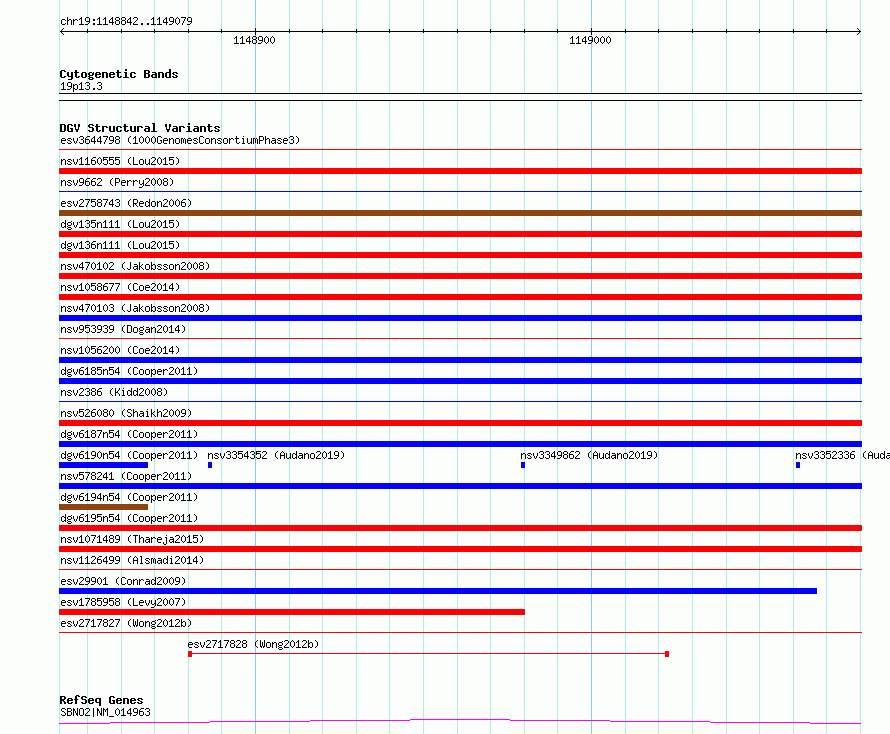Screen dimensions: 890x734
Task: Open nsv3349862 (Audano2019) variant label
Action: pos(589,455)
